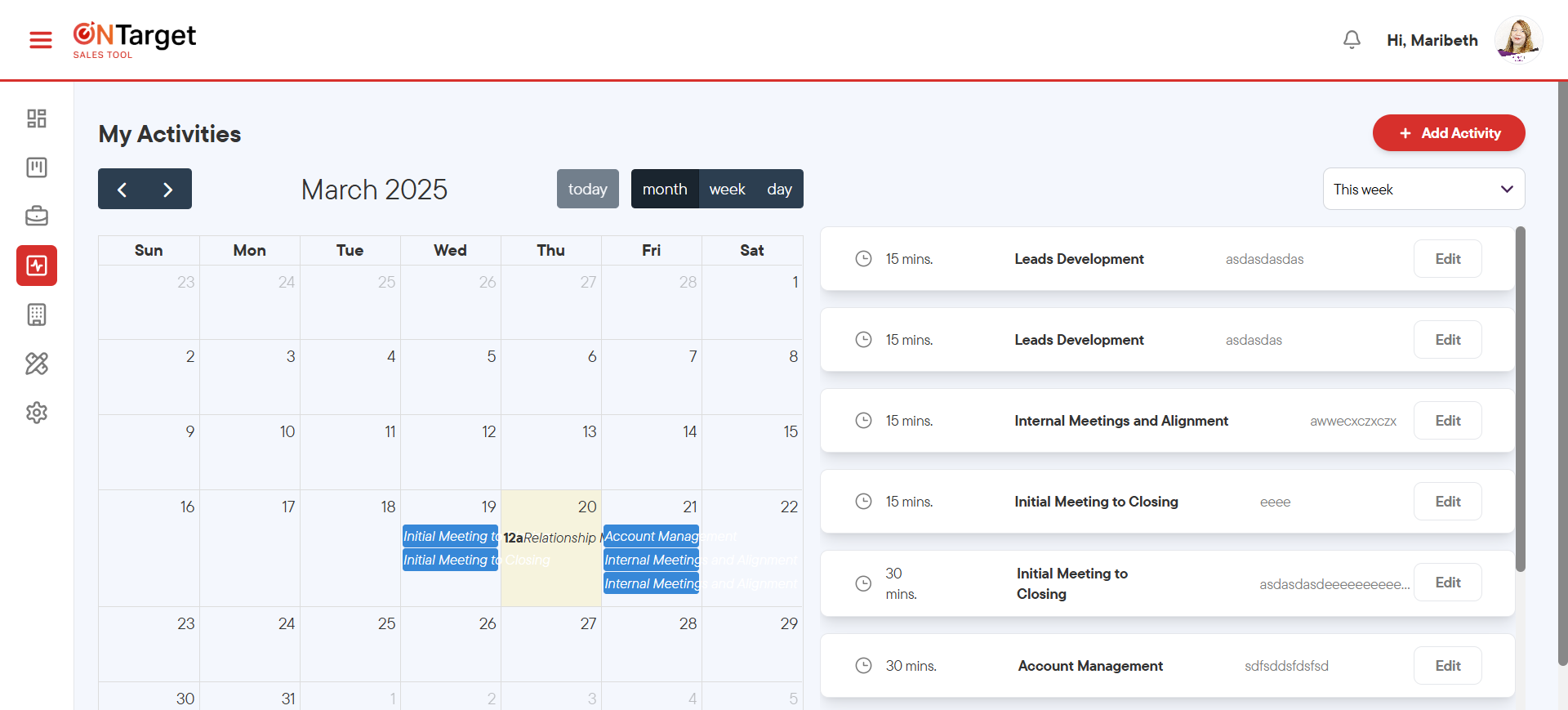This screenshot has width=1568, height=710.
Task: Switch to week calendar view
Action: [727, 190]
